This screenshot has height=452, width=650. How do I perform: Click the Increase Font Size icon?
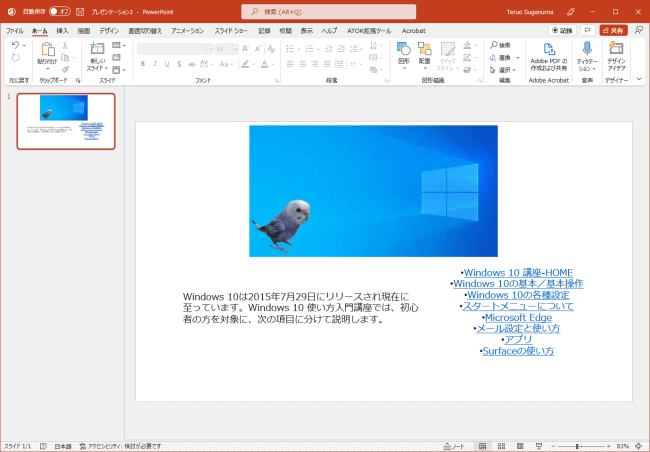245,49
